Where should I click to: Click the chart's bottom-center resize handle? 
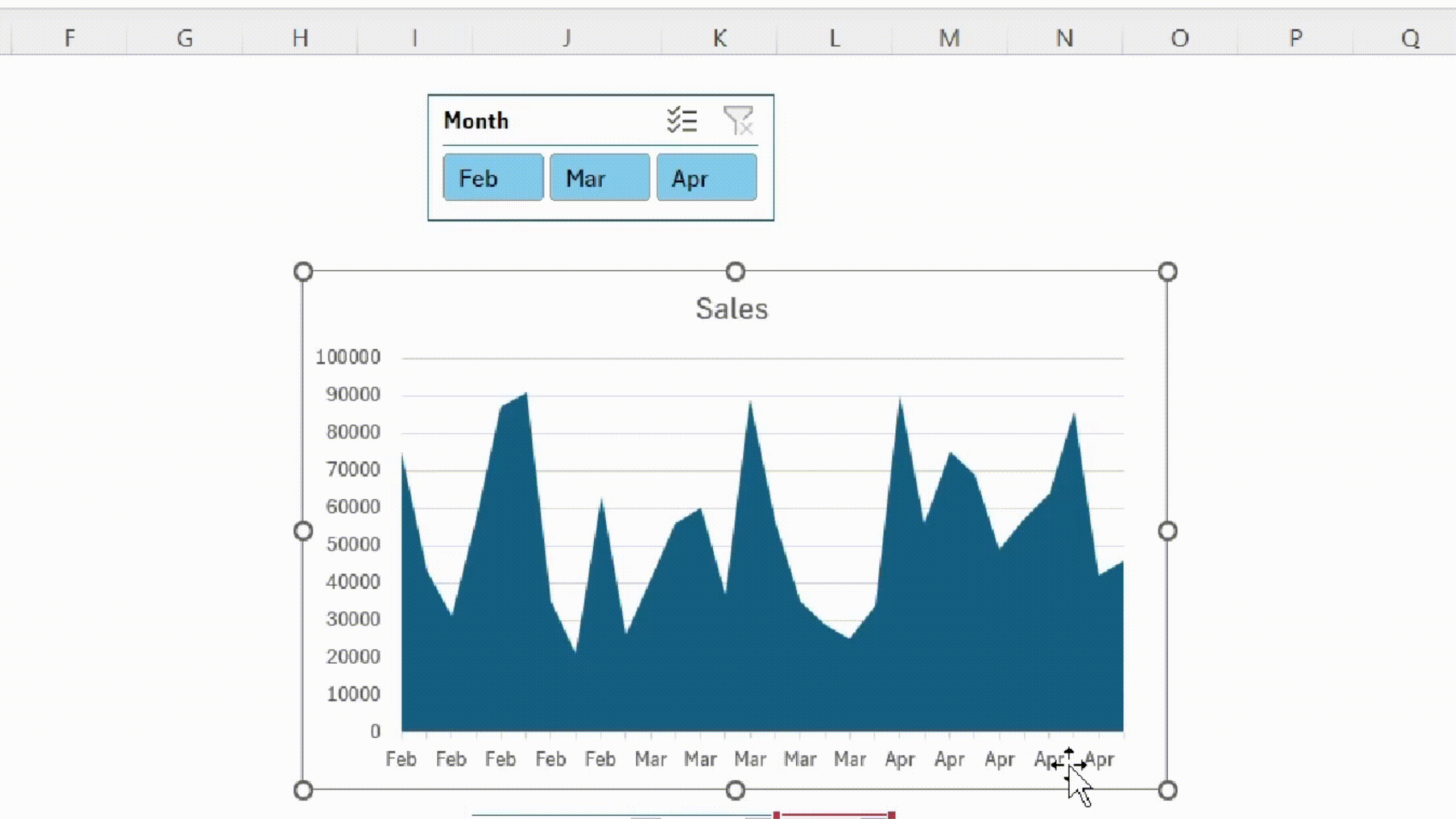click(735, 791)
